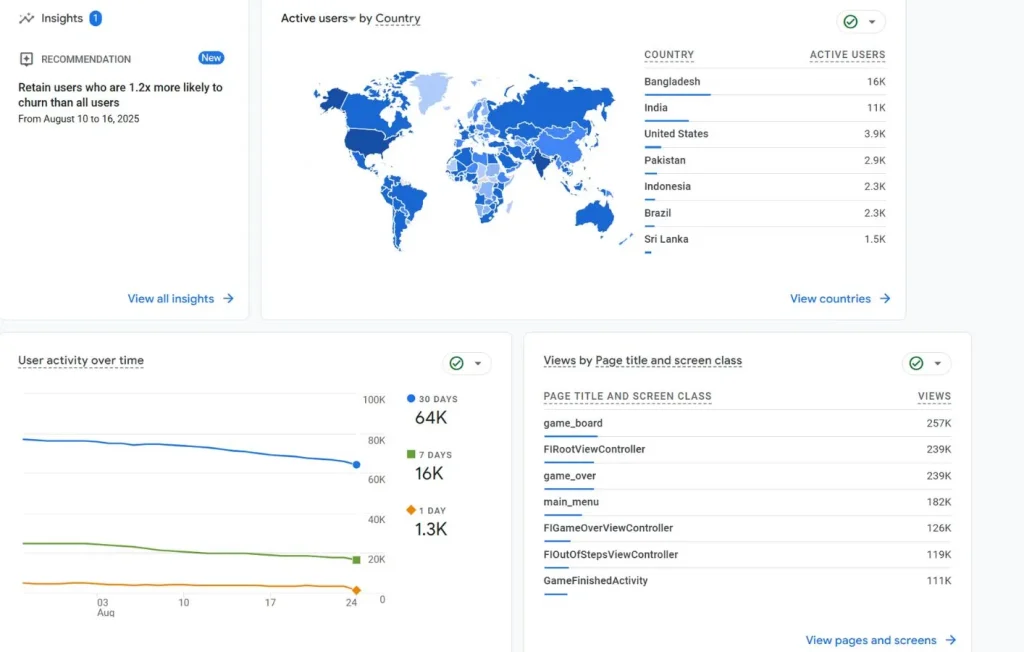Click the 3.9K active users value

click(874, 134)
